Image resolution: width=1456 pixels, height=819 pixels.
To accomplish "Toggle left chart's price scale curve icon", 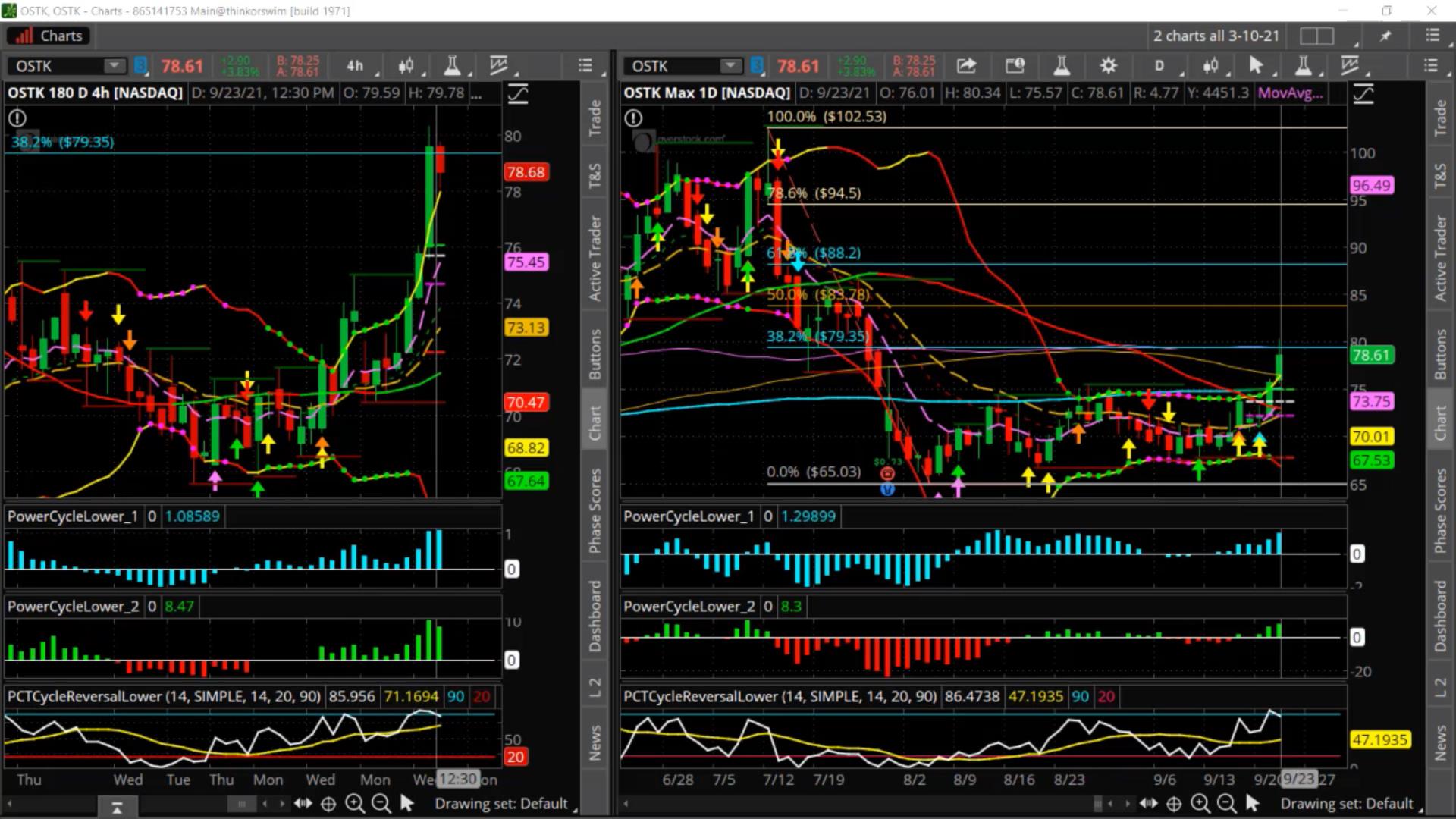I will point(518,94).
